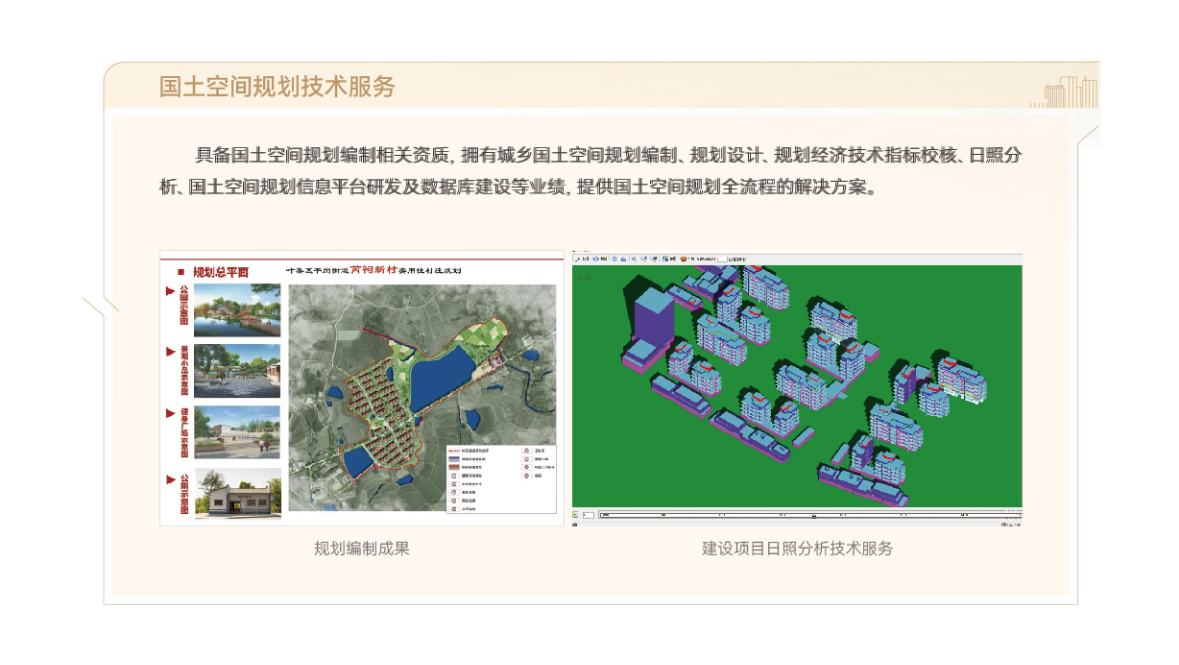1179x665 pixels.
Task: Select the red arrow next to 健身广场示意图
Action: coord(170,413)
